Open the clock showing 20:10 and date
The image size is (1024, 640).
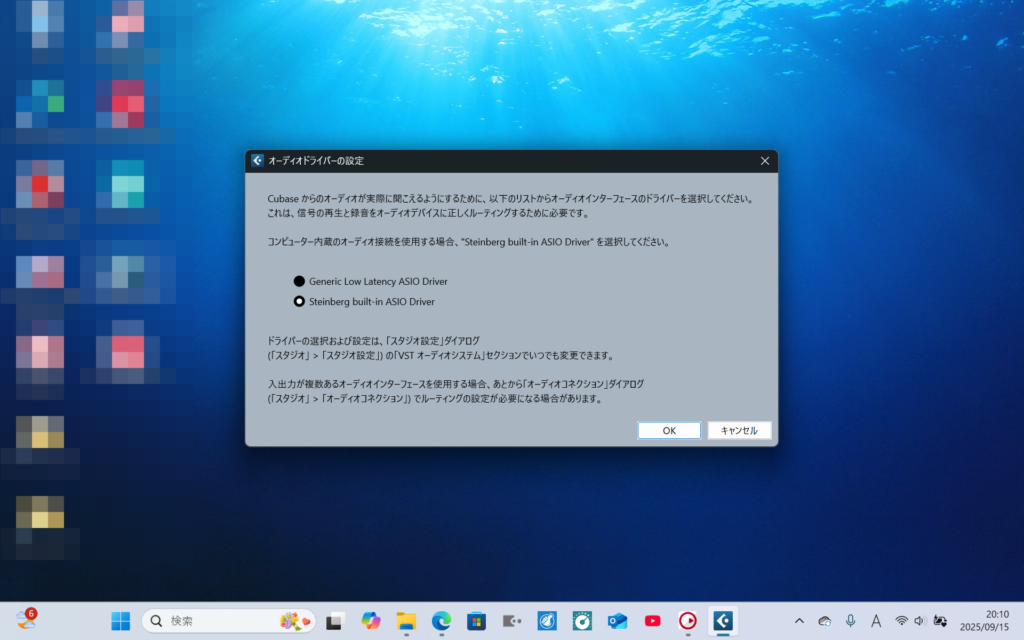point(983,621)
